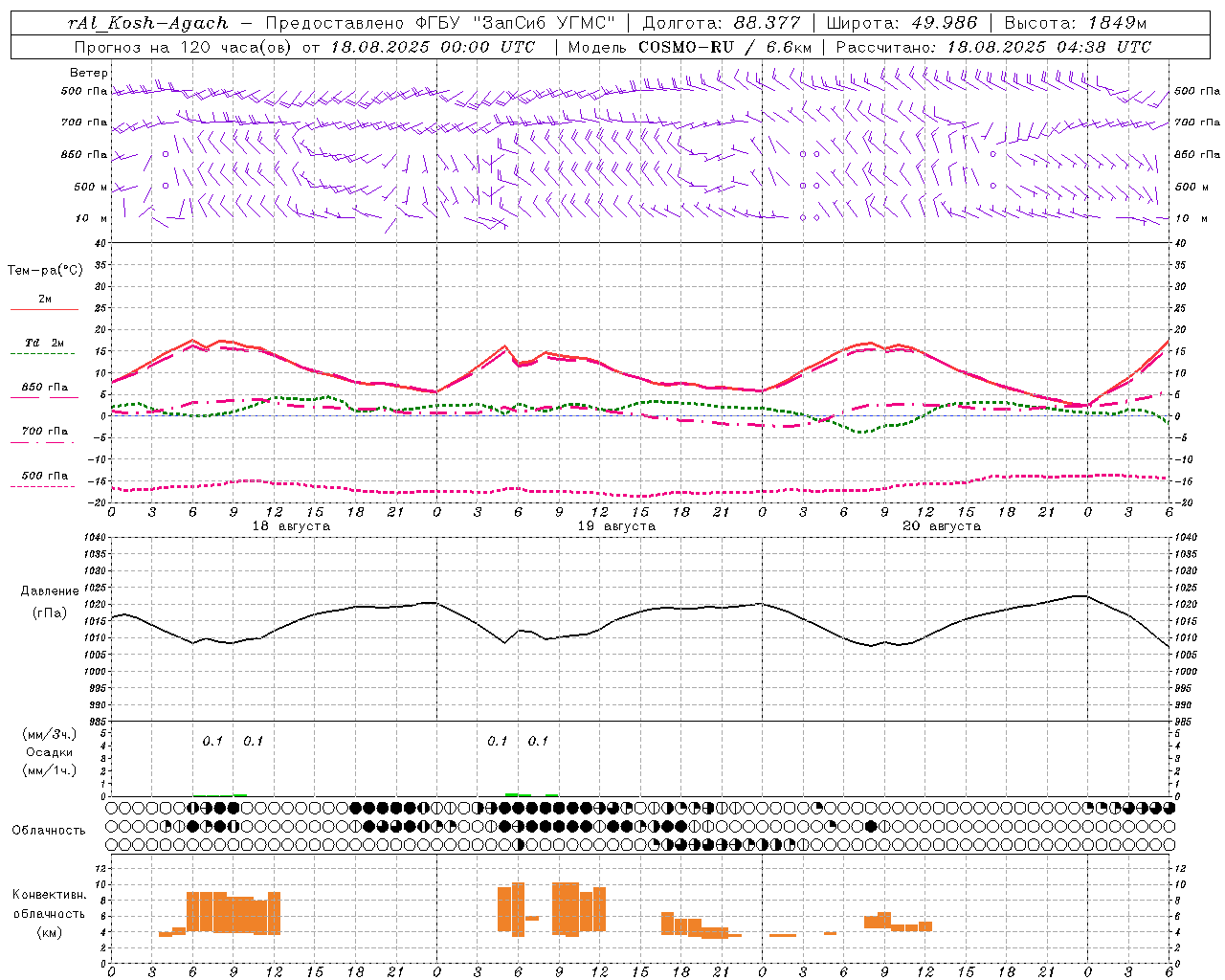Select the 10 м wind level label on the left
Image resolution: width=1225 pixels, height=980 pixels.
(91, 218)
